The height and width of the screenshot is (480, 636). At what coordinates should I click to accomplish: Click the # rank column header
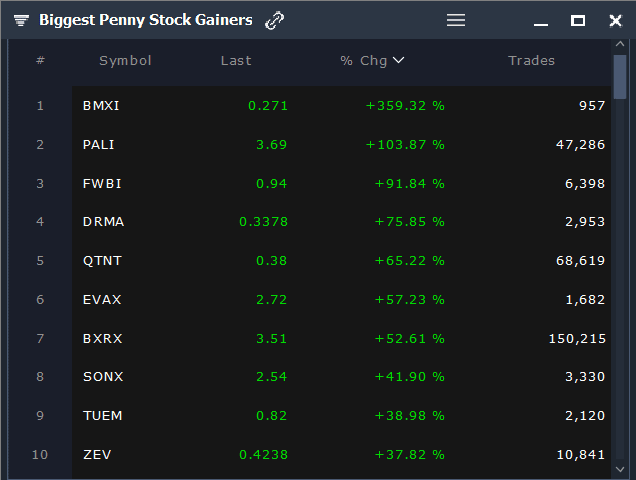point(40,61)
